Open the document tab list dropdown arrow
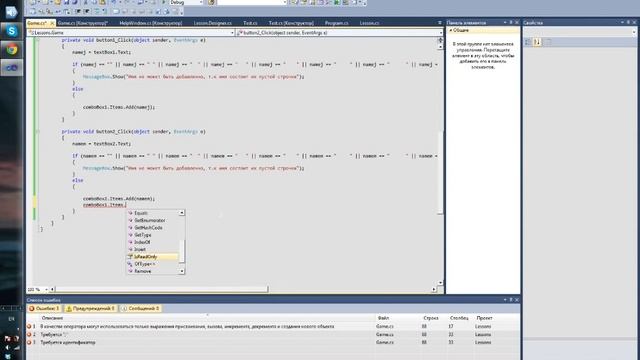640x360 pixels. [x=440, y=23]
